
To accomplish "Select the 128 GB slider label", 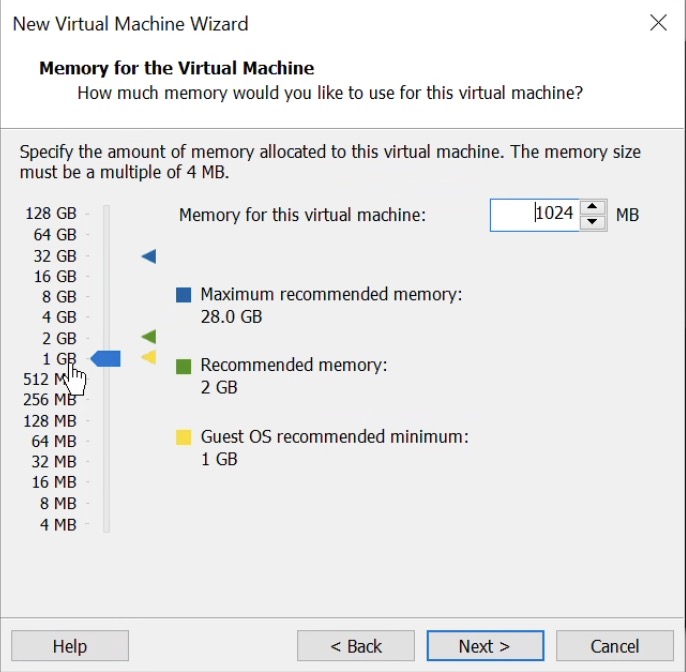I will point(51,214).
